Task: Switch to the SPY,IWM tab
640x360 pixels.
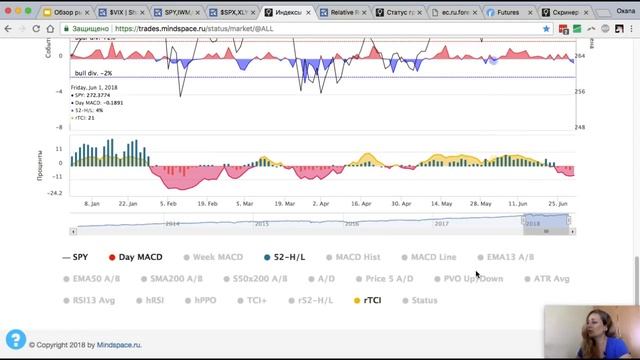Action: (x=176, y=13)
